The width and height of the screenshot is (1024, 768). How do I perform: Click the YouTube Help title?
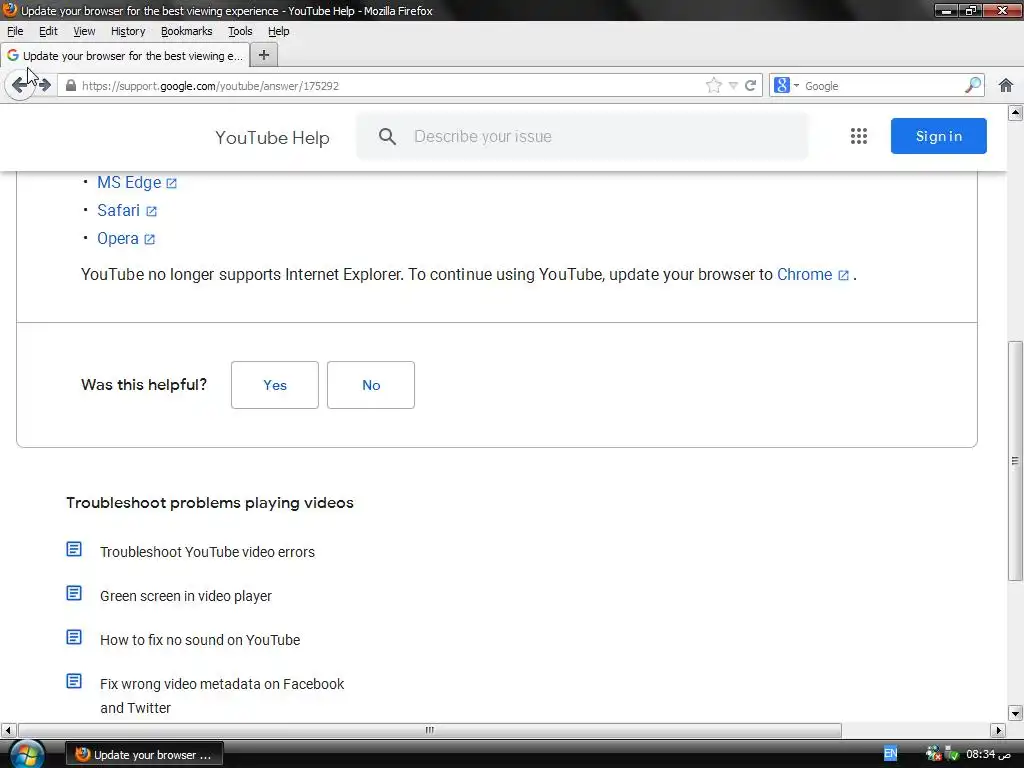click(x=272, y=138)
